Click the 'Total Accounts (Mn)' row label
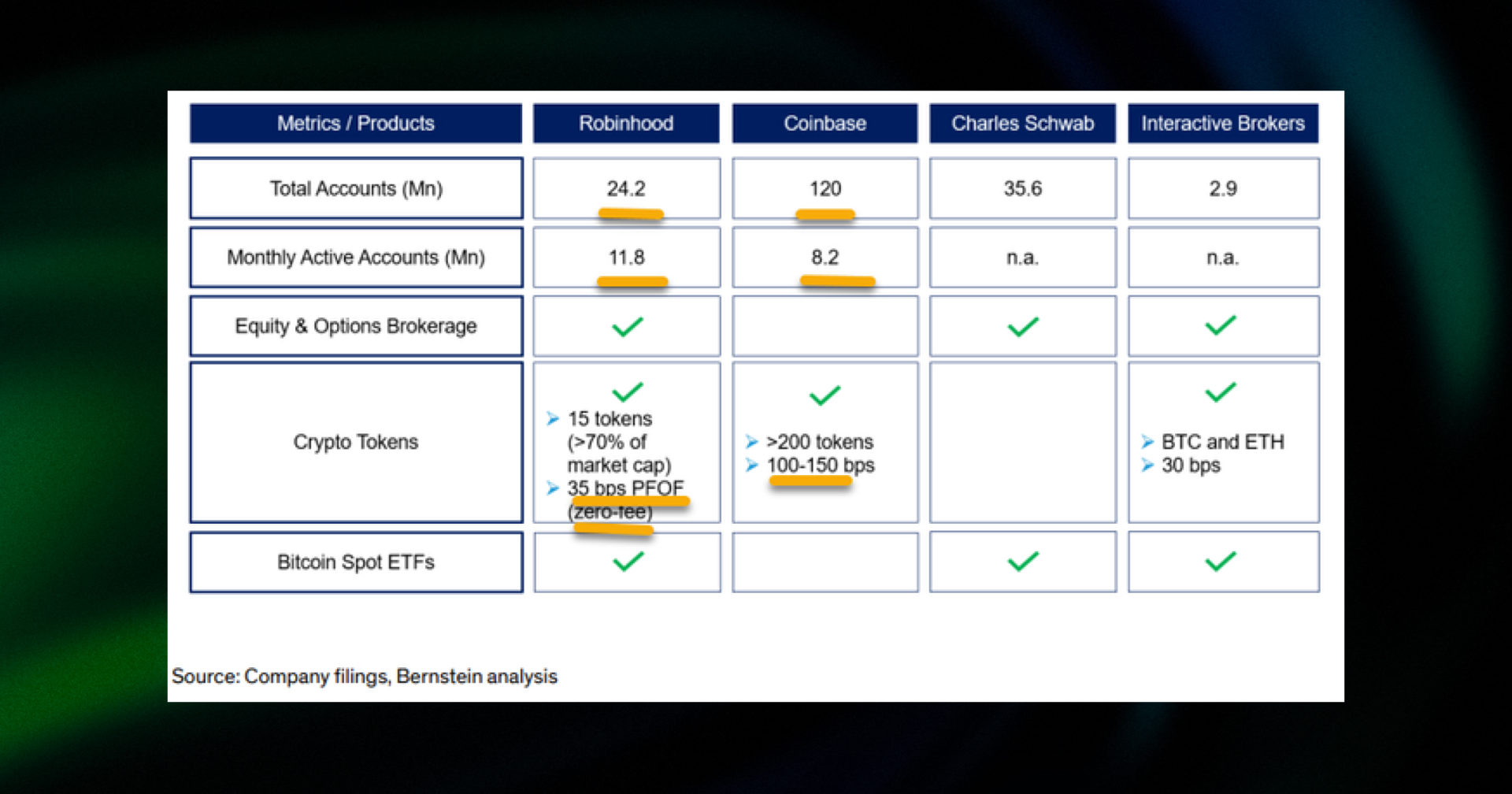Screen dimensions: 1512x794 click(356, 189)
